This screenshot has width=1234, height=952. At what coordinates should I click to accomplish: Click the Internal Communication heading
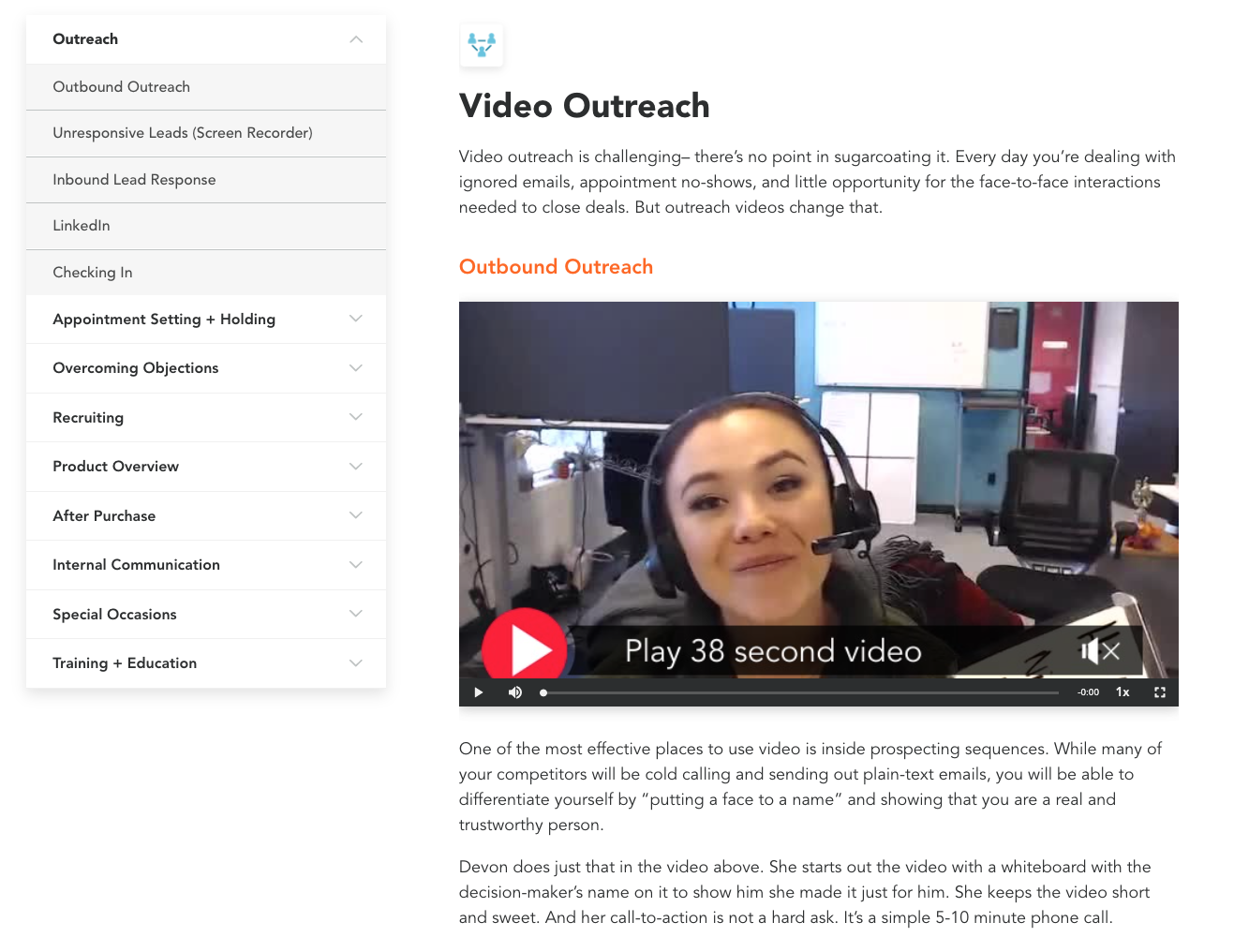point(136,565)
